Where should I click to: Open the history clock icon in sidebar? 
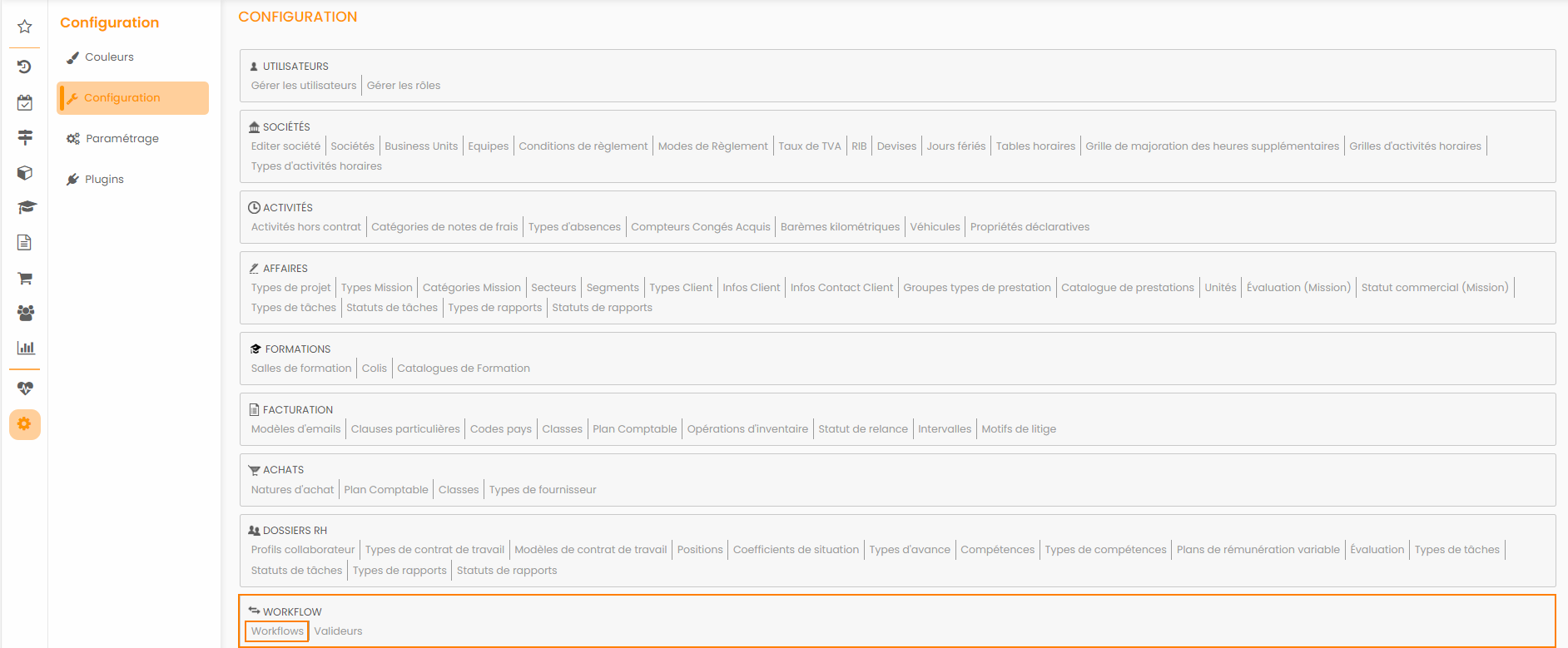tap(25, 67)
